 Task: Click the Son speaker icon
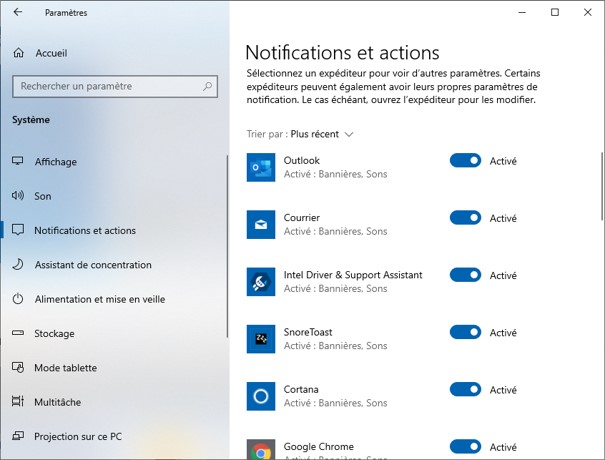pos(18,196)
